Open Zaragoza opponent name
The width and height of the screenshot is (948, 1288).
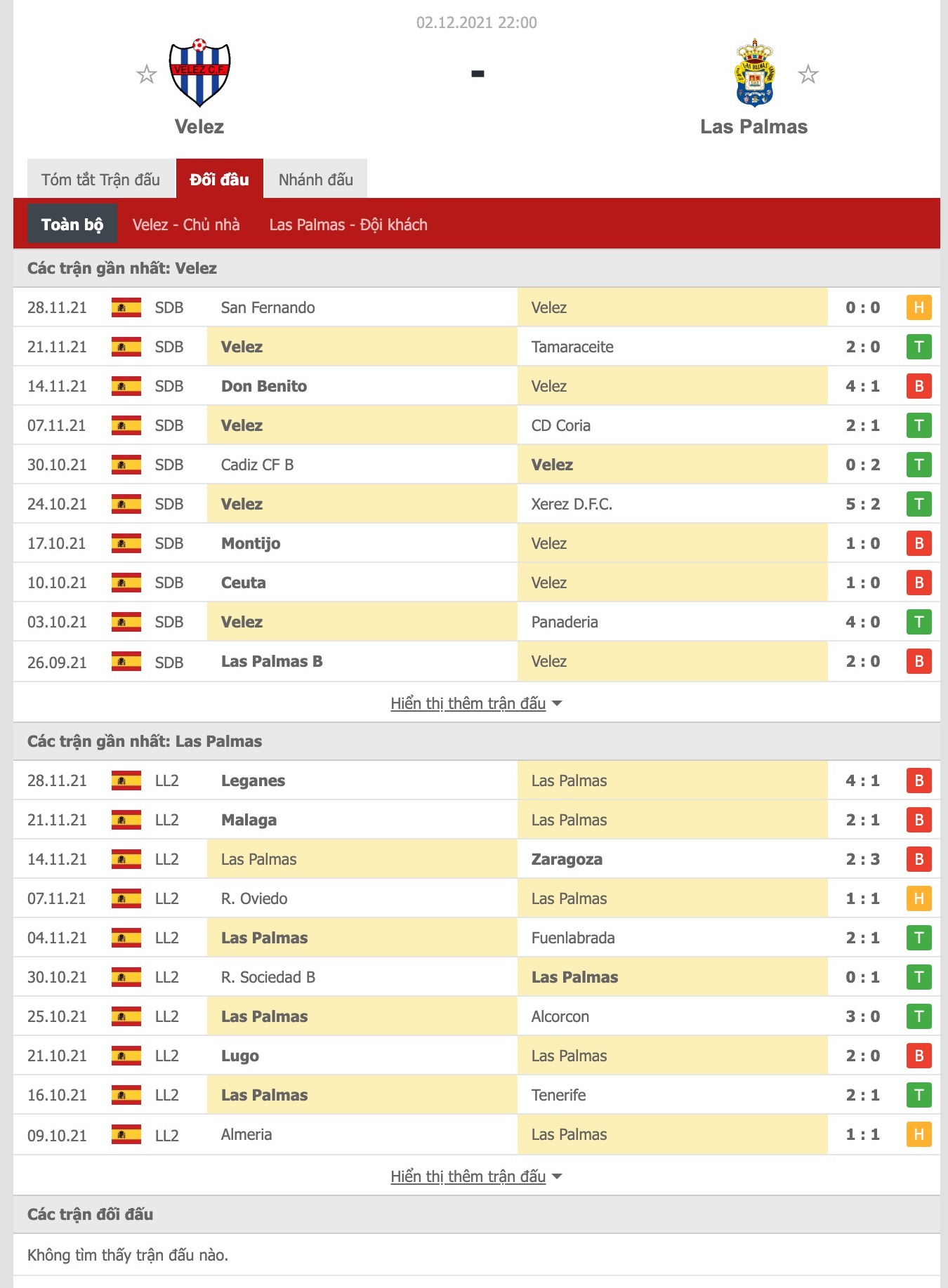click(567, 859)
